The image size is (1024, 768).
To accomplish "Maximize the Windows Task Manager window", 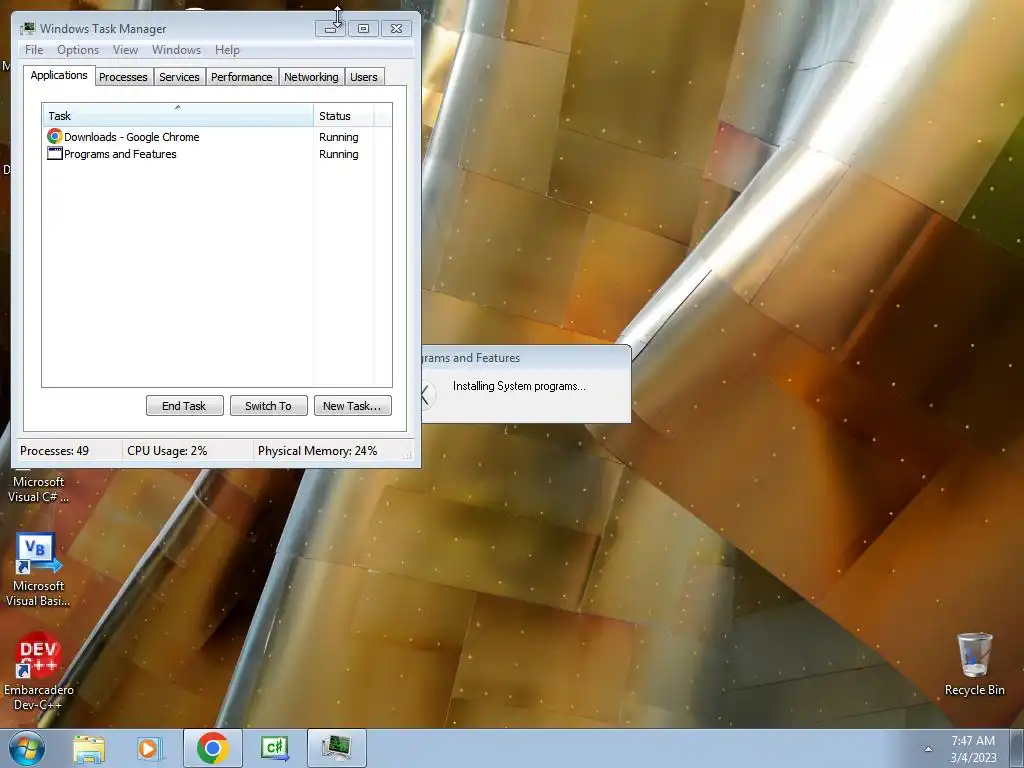I will [x=363, y=28].
